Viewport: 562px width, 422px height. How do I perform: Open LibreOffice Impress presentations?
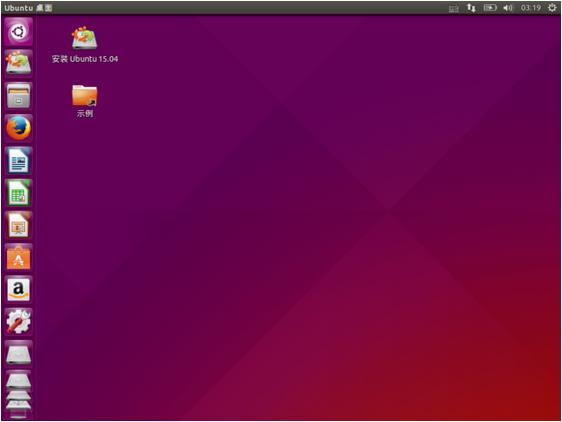(18, 225)
